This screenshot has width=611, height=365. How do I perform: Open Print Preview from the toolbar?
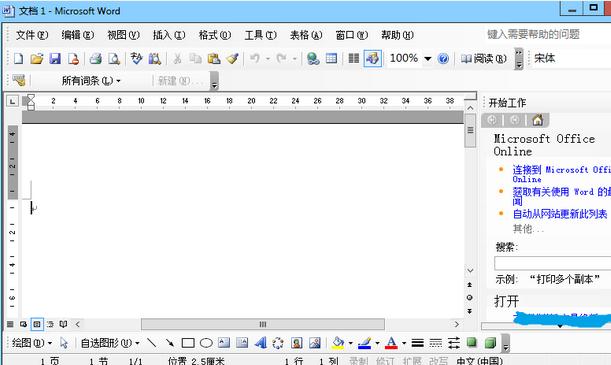click(114, 58)
